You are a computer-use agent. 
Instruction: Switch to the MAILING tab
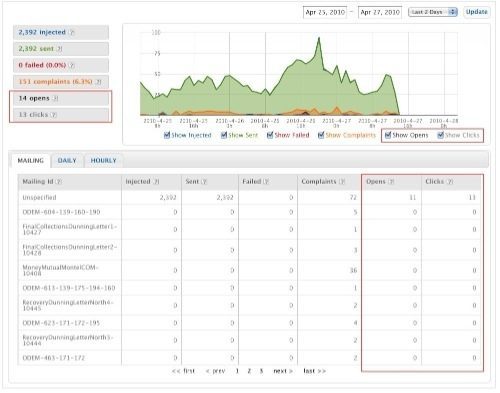(31, 161)
